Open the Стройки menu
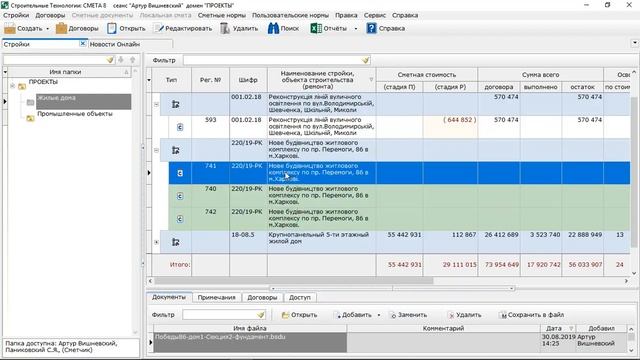Image resolution: width=640 pixels, height=360 pixels. tap(16, 15)
